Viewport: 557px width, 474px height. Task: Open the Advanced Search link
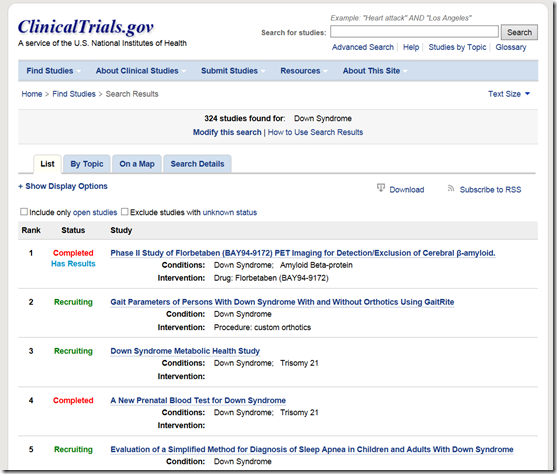click(x=363, y=47)
